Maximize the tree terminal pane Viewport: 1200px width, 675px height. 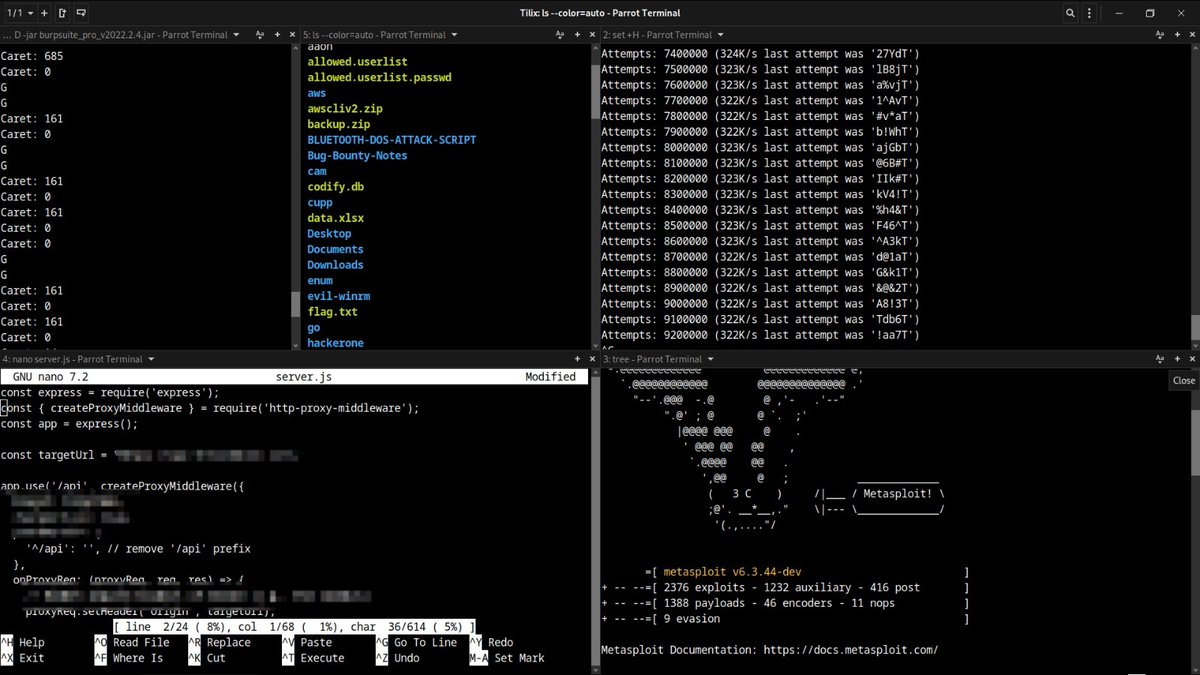click(1175, 360)
